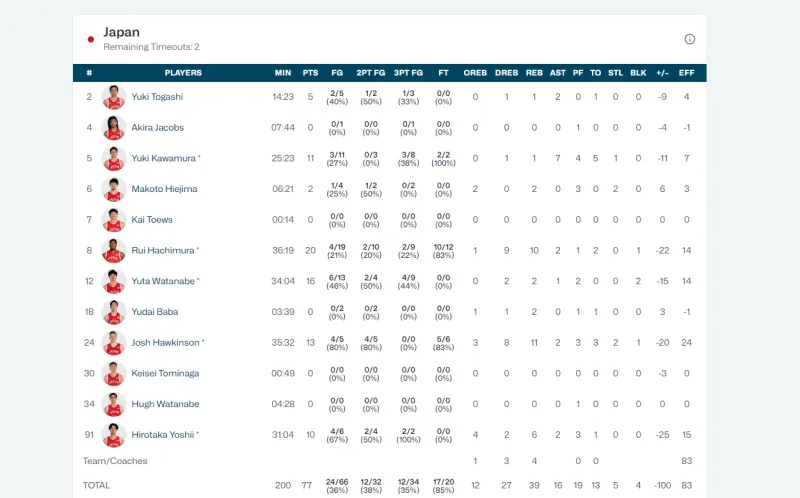Click the DREB column header
Viewport: 800px width, 498px height.
tap(506, 73)
